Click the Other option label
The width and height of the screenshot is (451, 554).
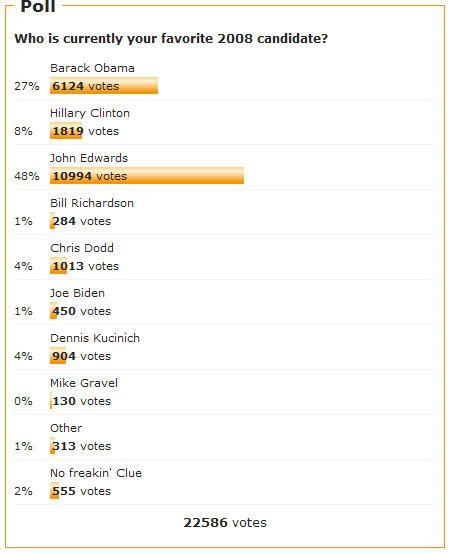[66, 428]
